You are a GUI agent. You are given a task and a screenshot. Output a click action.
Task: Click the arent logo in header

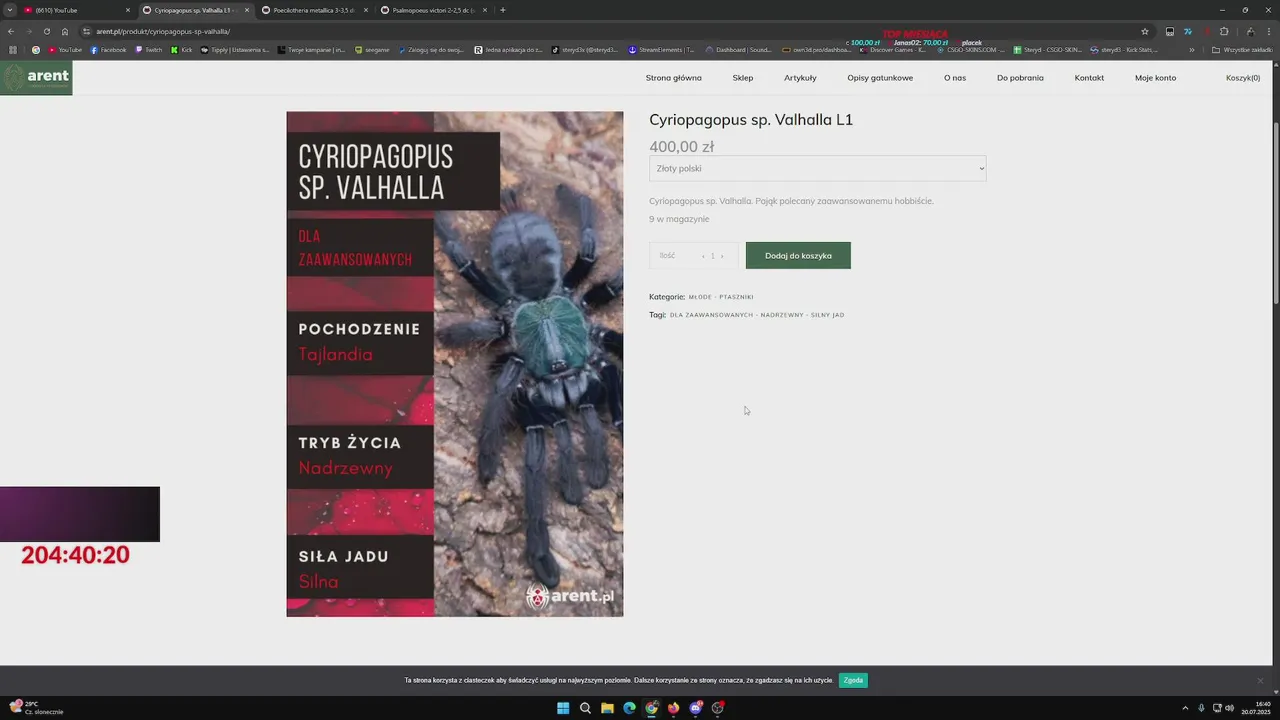36,78
